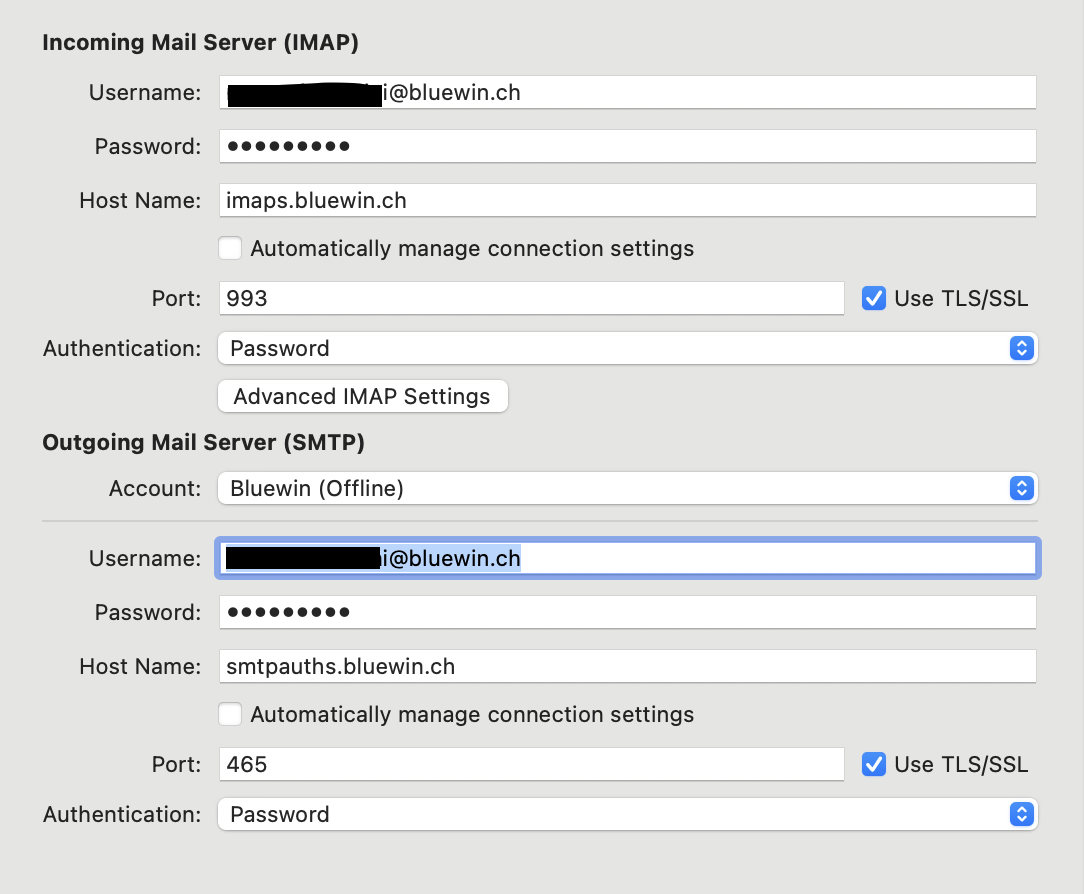Open Advanced IMAP Settings
The height and width of the screenshot is (894, 1084).
(362, 396)
